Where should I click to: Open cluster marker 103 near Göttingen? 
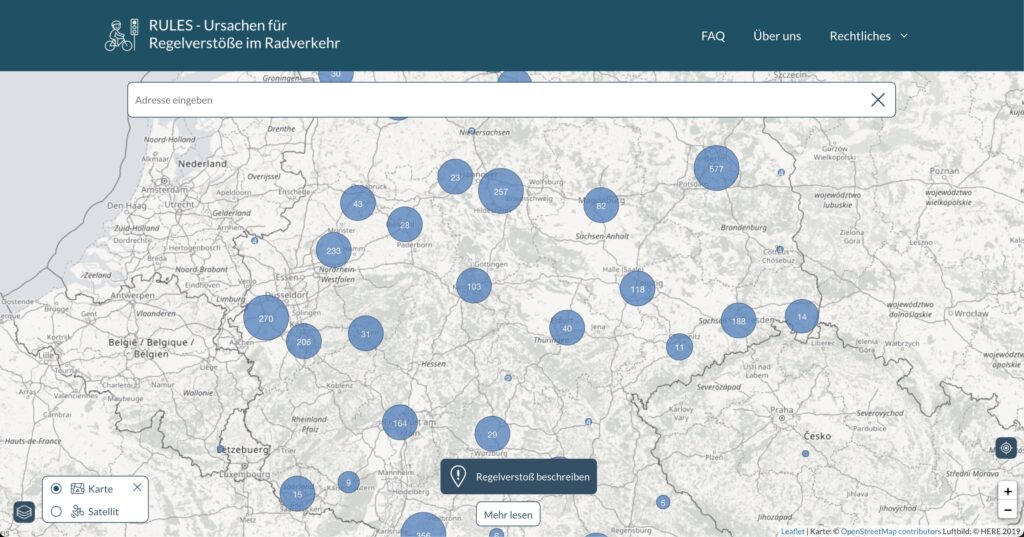pyautogui.click(x=473, y=285)
